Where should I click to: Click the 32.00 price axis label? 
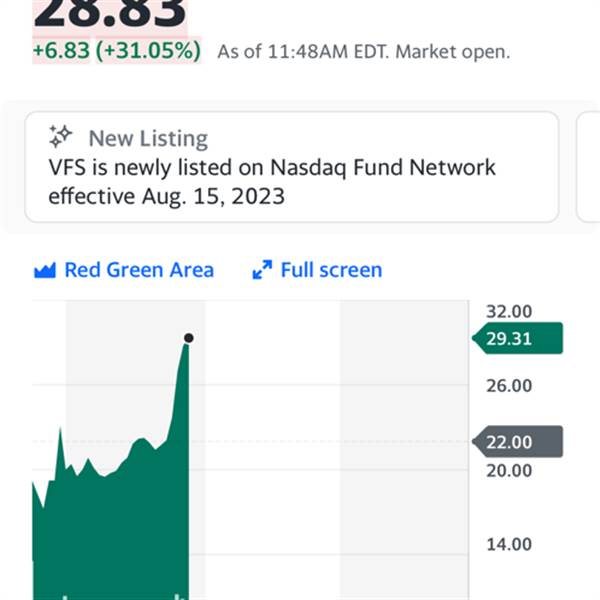[508, 311]
